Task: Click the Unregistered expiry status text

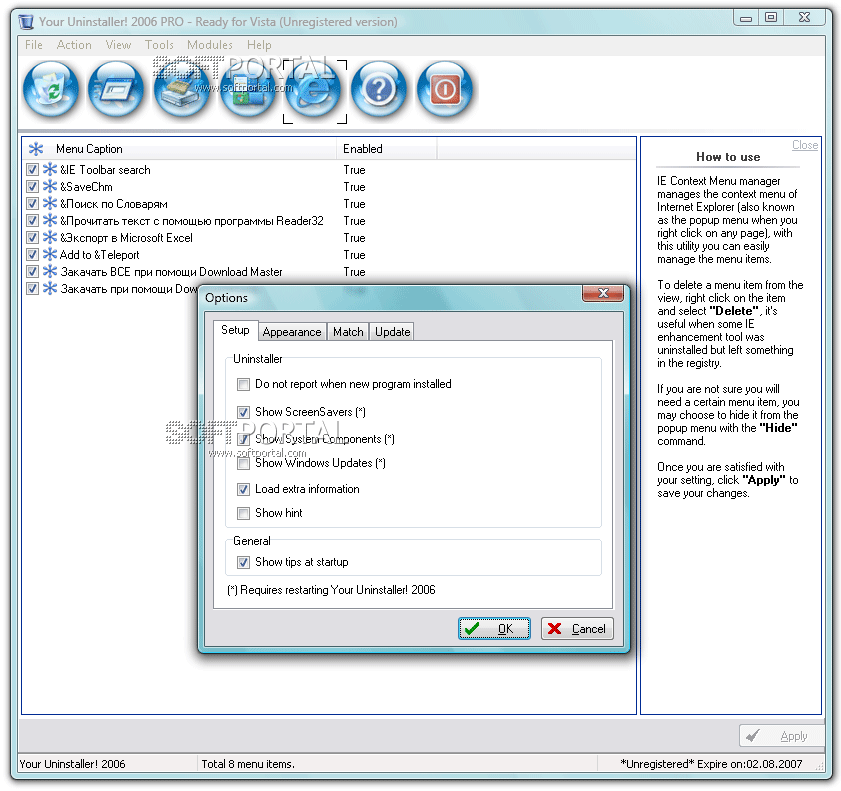Action: pyautogui.click(x=711, y=764)
